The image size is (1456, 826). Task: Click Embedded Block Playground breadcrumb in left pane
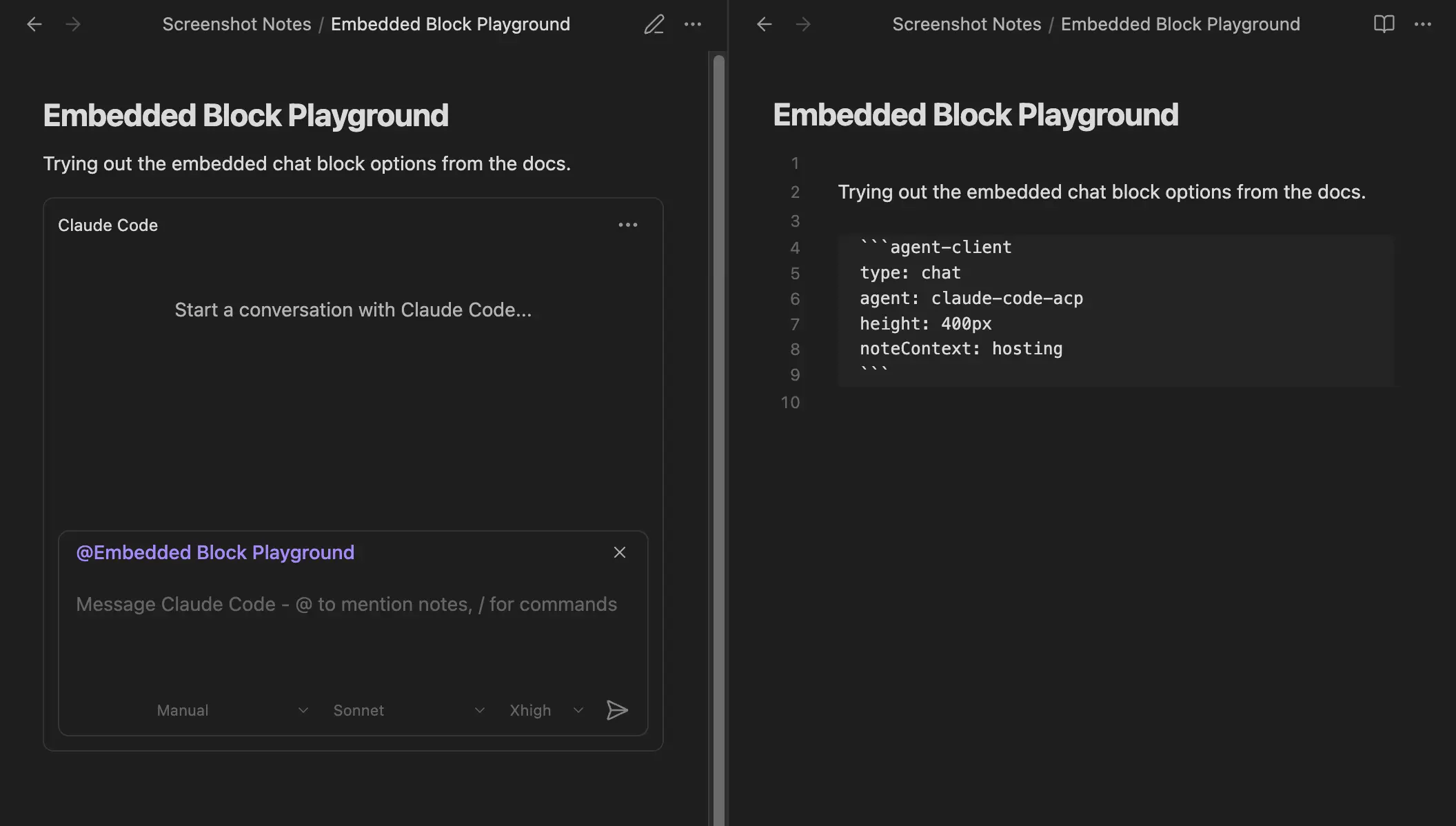450,24
